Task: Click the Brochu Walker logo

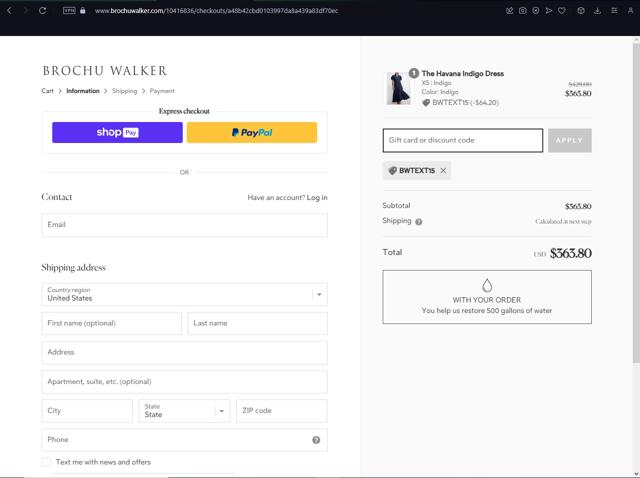Action: coord(105,71)
